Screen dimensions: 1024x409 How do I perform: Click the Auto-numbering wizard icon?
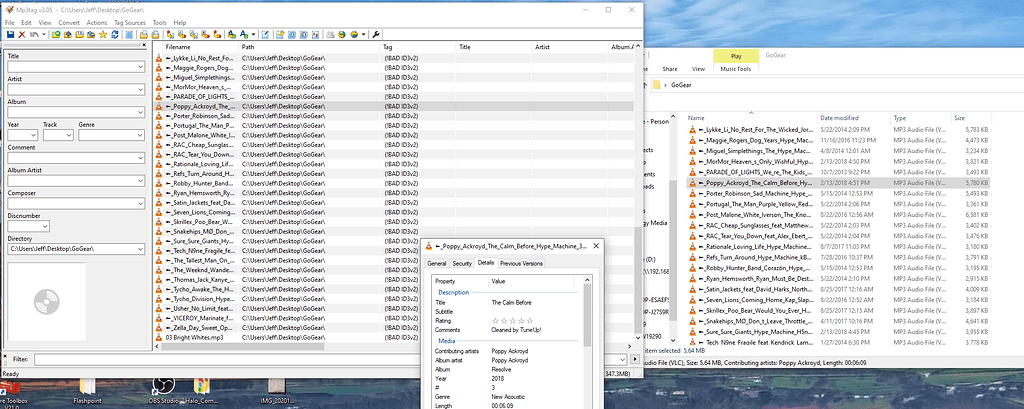pos(315,34)
